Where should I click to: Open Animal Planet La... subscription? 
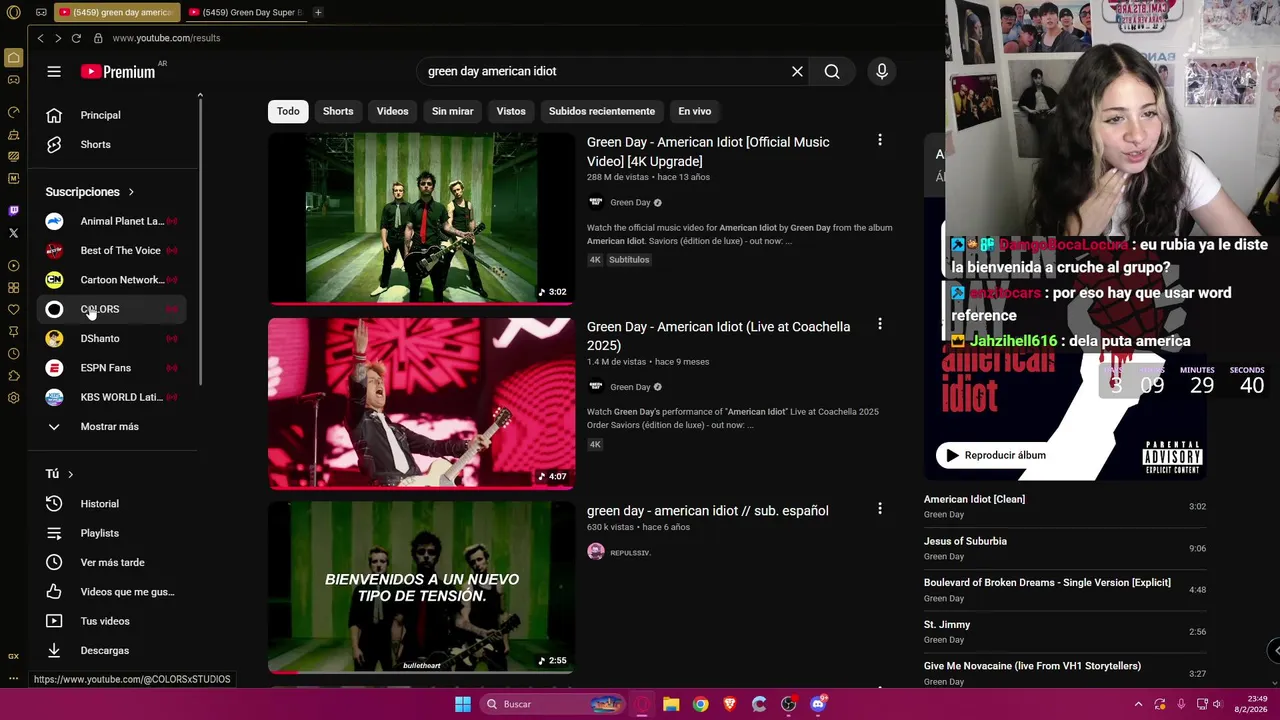tap(112, 221)
